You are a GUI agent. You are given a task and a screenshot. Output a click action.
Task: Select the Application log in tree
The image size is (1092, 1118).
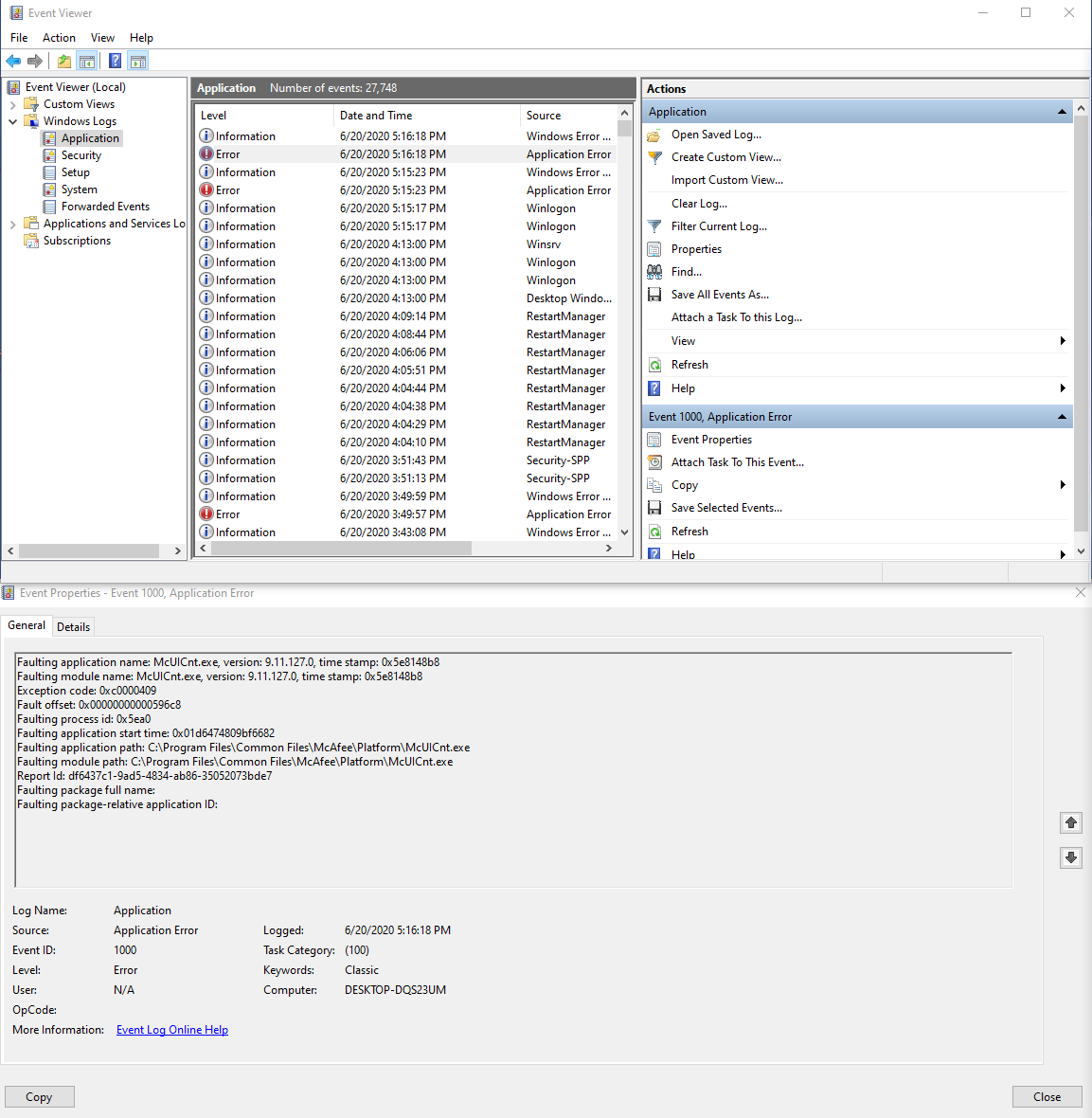[90, 138]
